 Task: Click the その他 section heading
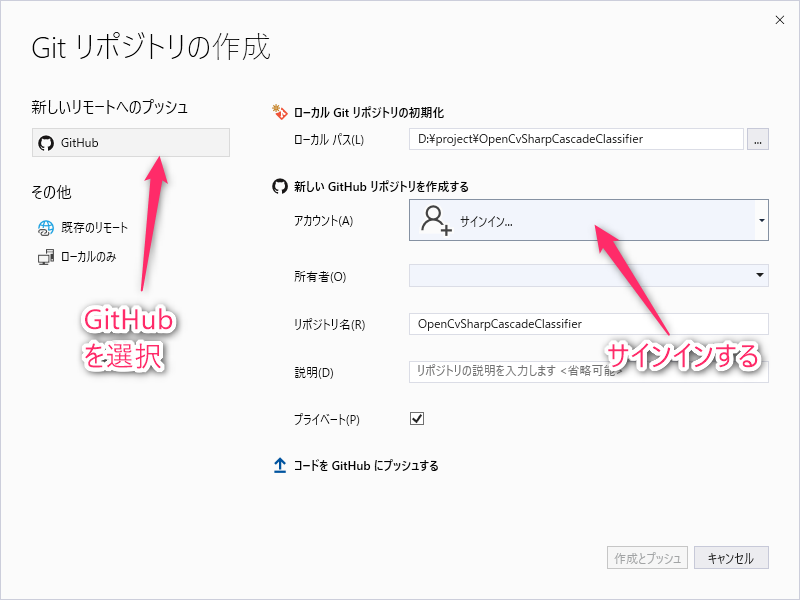51,192
